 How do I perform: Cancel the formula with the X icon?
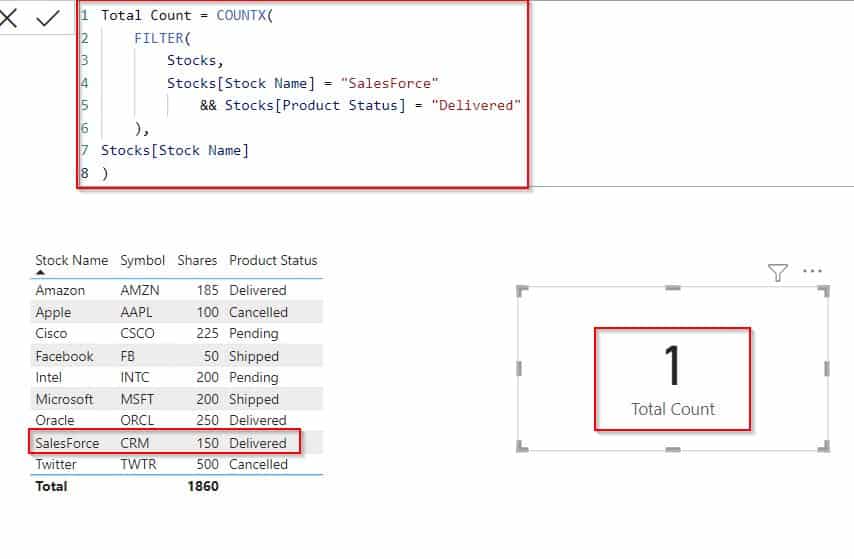8,18
